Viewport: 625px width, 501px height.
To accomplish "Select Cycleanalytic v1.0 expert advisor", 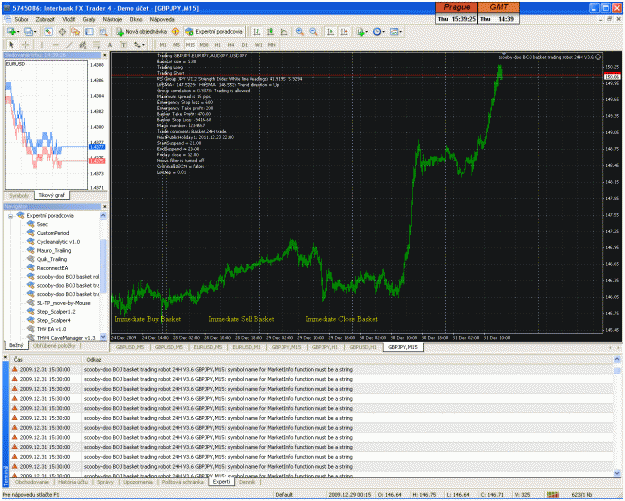I will [x=58, y=242].
